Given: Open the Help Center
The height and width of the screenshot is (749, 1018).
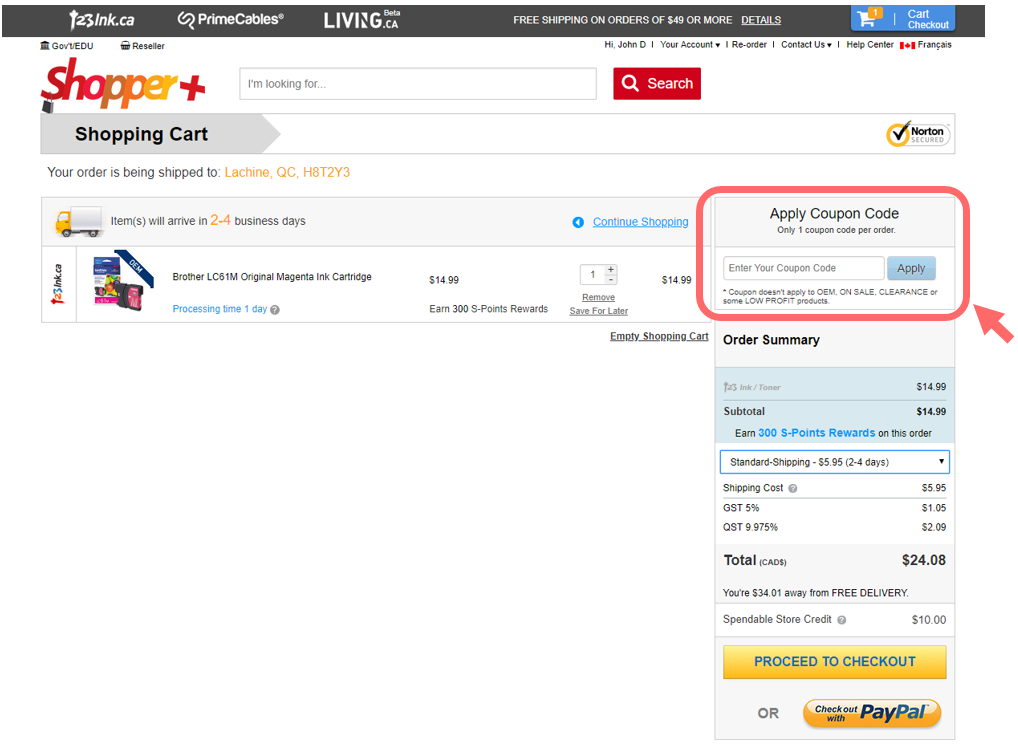Looking at the screenshot, I should tap(870, 45).
